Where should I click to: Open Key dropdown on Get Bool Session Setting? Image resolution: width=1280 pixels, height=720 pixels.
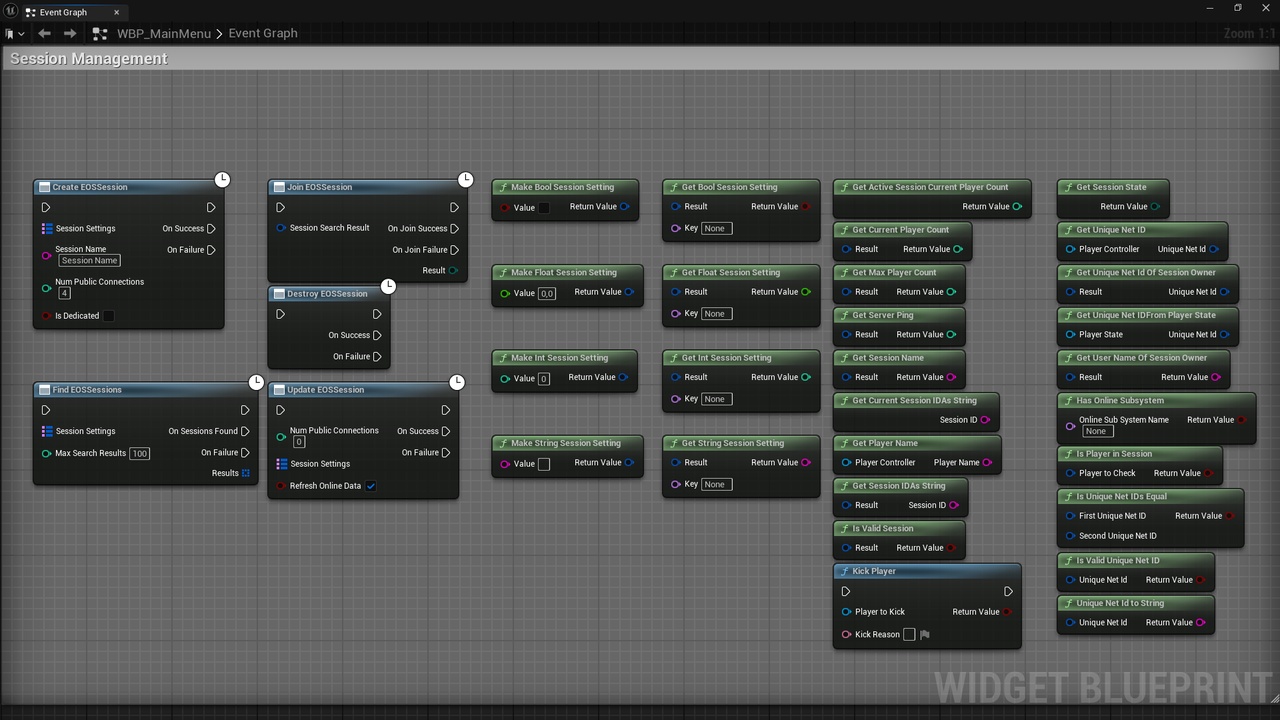(x=716, y=228)
